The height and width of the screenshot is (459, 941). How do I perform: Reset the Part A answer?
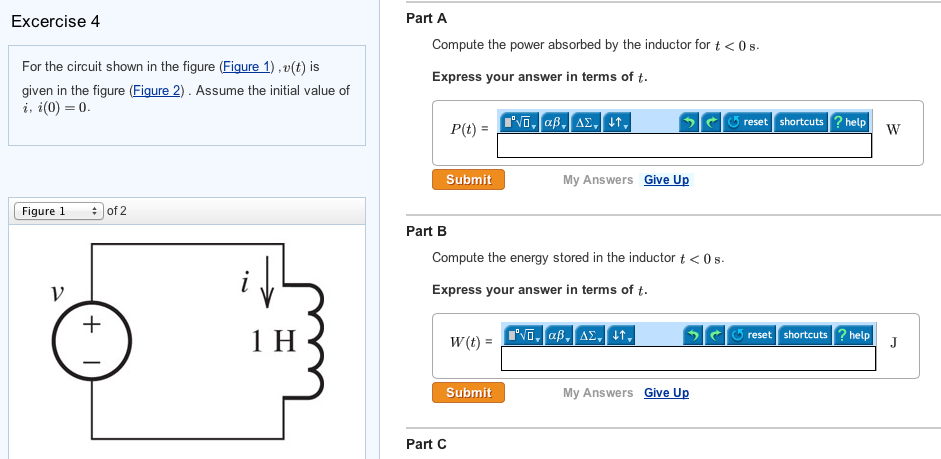[x=748, y=122]
